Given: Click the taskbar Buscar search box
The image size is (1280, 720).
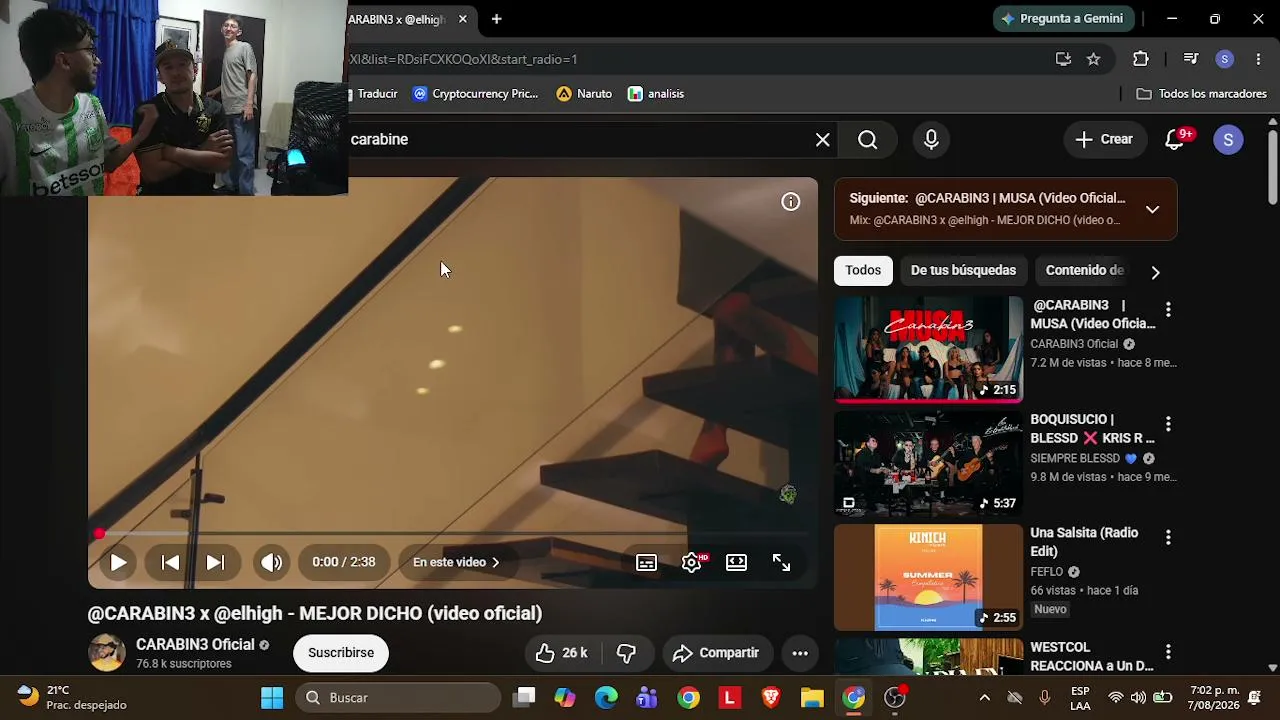Looking at the screenshot, I should 398,698.
